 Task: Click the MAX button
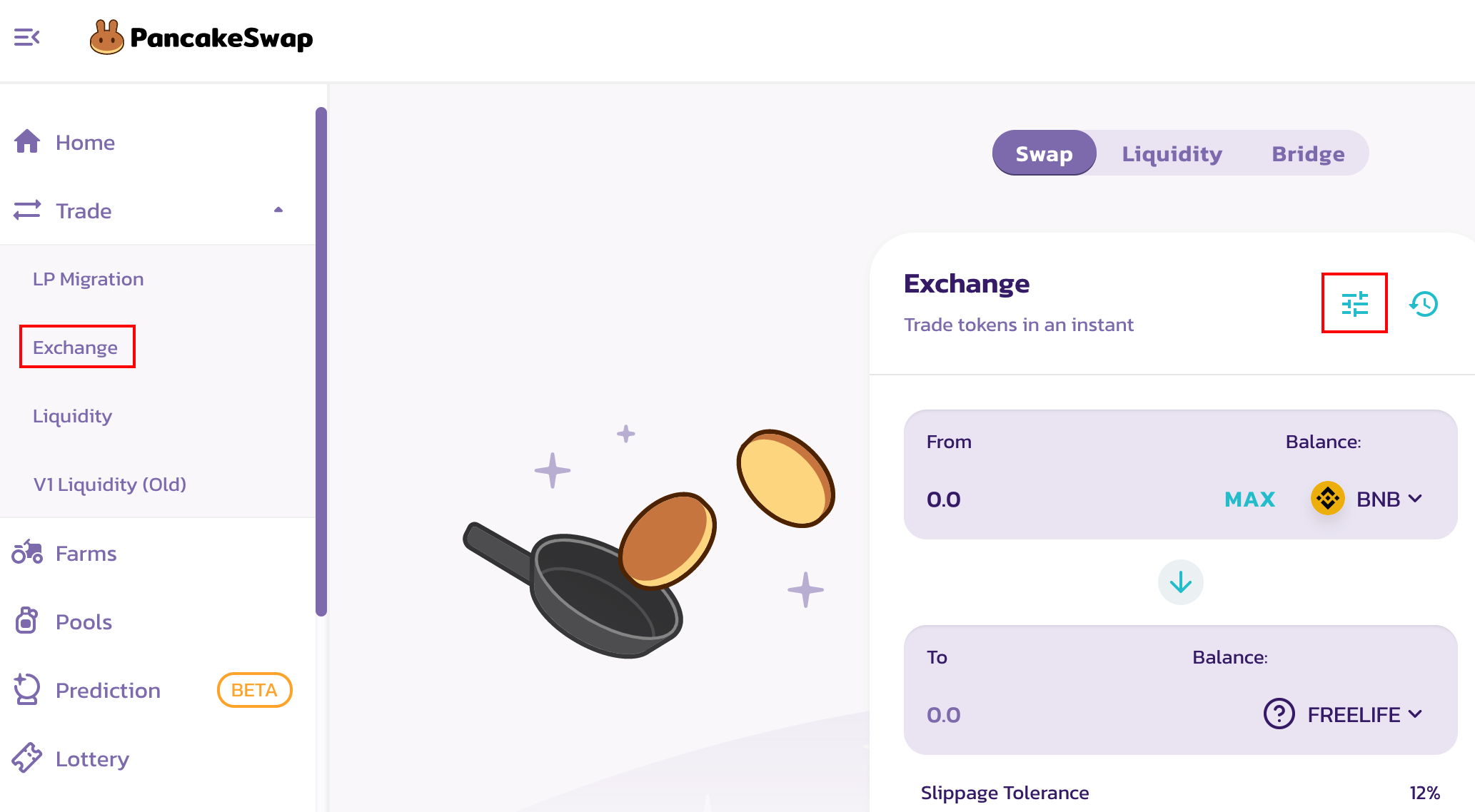1249,499
